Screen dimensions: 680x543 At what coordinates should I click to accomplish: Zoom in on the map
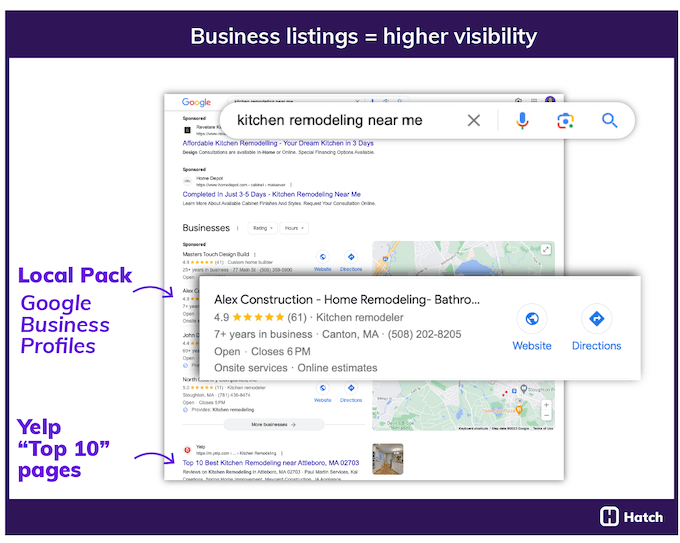(x=546, y=404)
